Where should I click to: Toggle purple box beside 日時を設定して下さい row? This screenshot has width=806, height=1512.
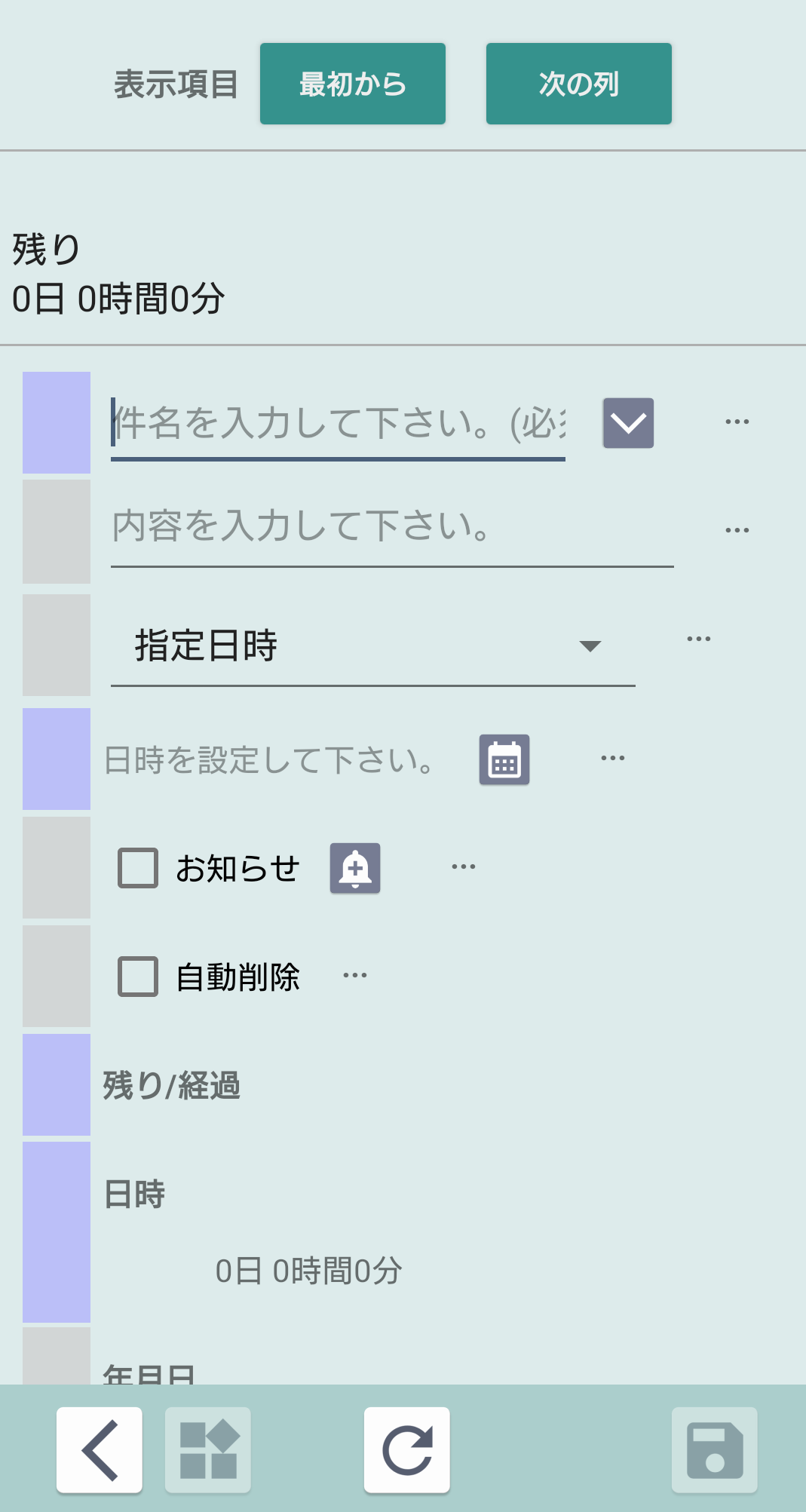(x=57, y=759)
